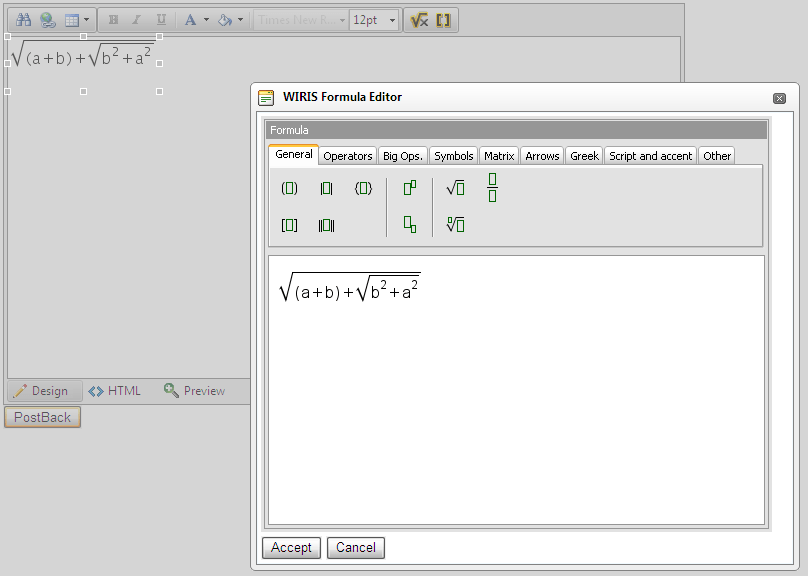Switch to Design view mode
808x576 pixels.
click(44, 391)
